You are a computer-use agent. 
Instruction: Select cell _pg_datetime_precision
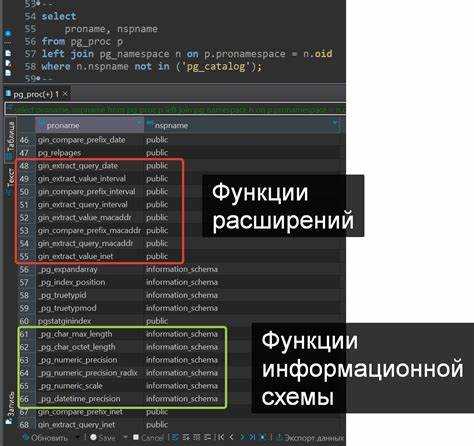point(79,399)
